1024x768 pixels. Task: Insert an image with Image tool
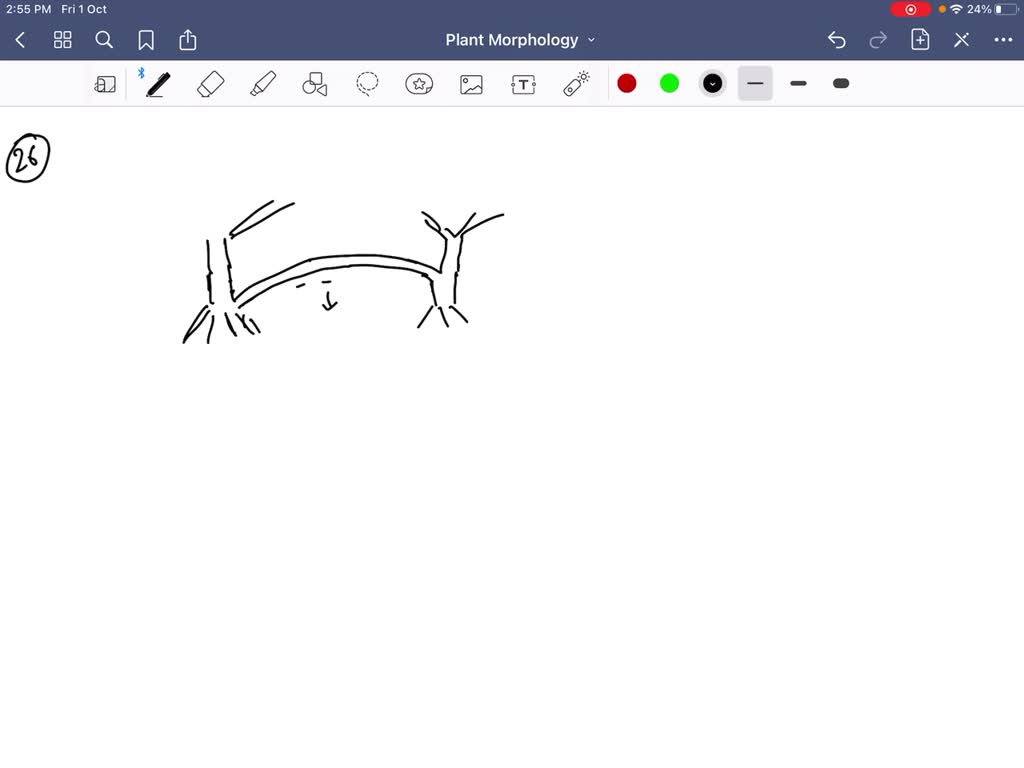pyautogui.click(x=471, y=84)
